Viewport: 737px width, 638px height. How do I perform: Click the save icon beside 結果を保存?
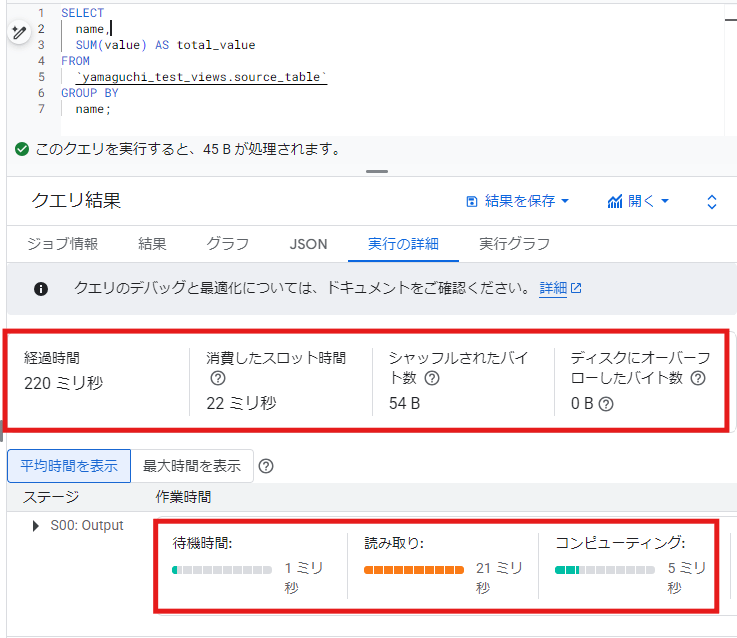tap(471, 202)
